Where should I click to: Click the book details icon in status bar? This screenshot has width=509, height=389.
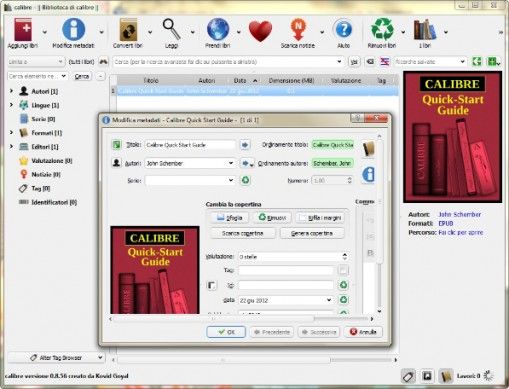(x=446, y=376)
